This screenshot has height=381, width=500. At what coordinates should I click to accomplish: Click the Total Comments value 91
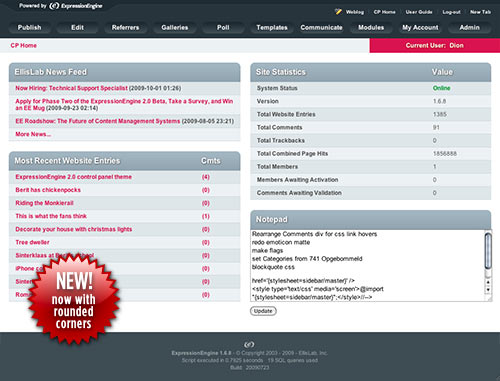(x=436, y=127)
